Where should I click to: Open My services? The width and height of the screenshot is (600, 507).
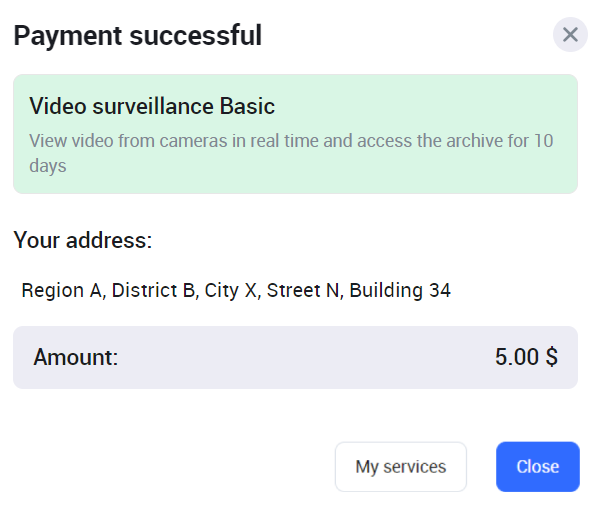pyautogui.click(x=401, y=467)
